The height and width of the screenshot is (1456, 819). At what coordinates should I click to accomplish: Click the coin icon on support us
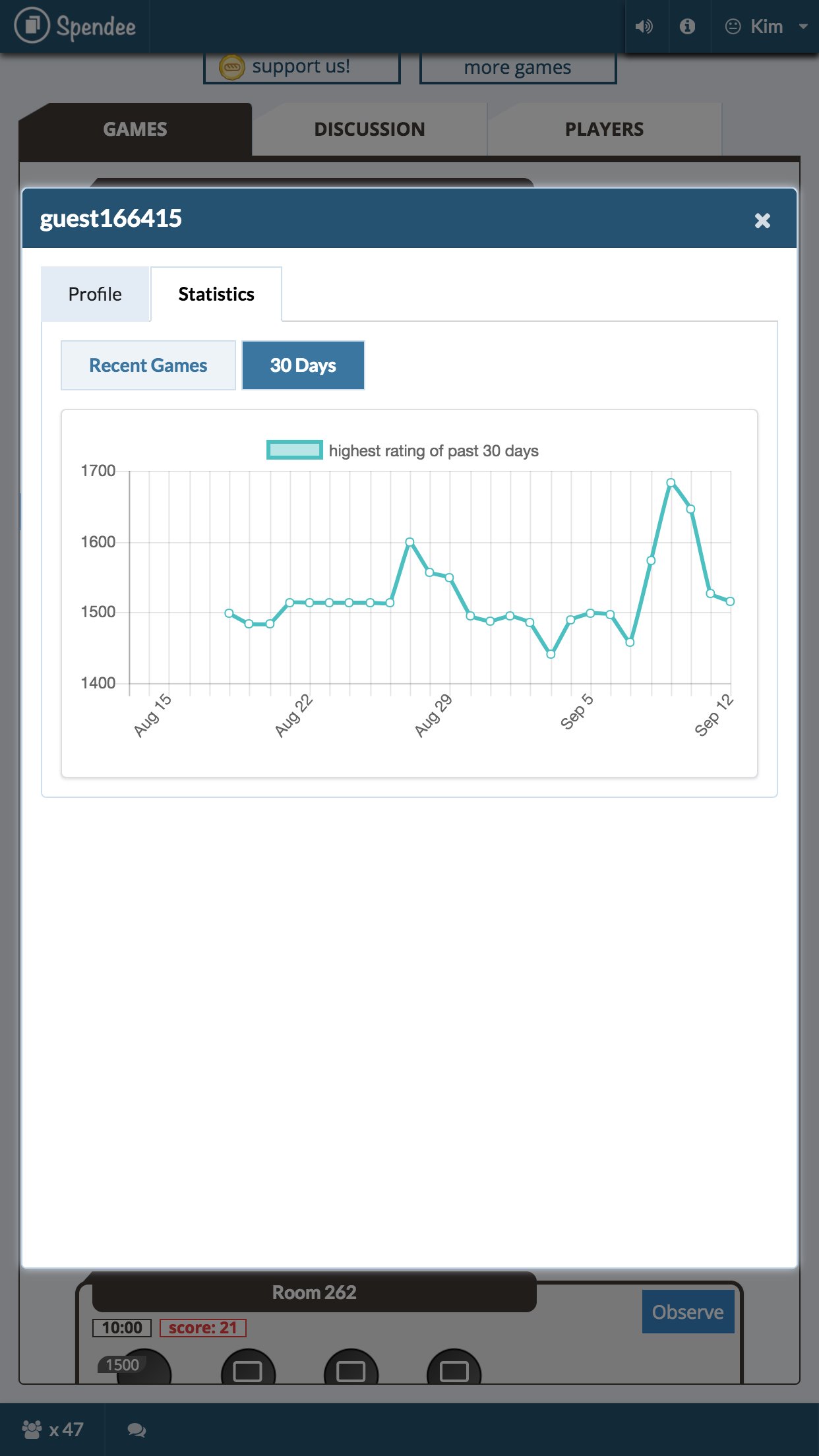pos(231,67)
